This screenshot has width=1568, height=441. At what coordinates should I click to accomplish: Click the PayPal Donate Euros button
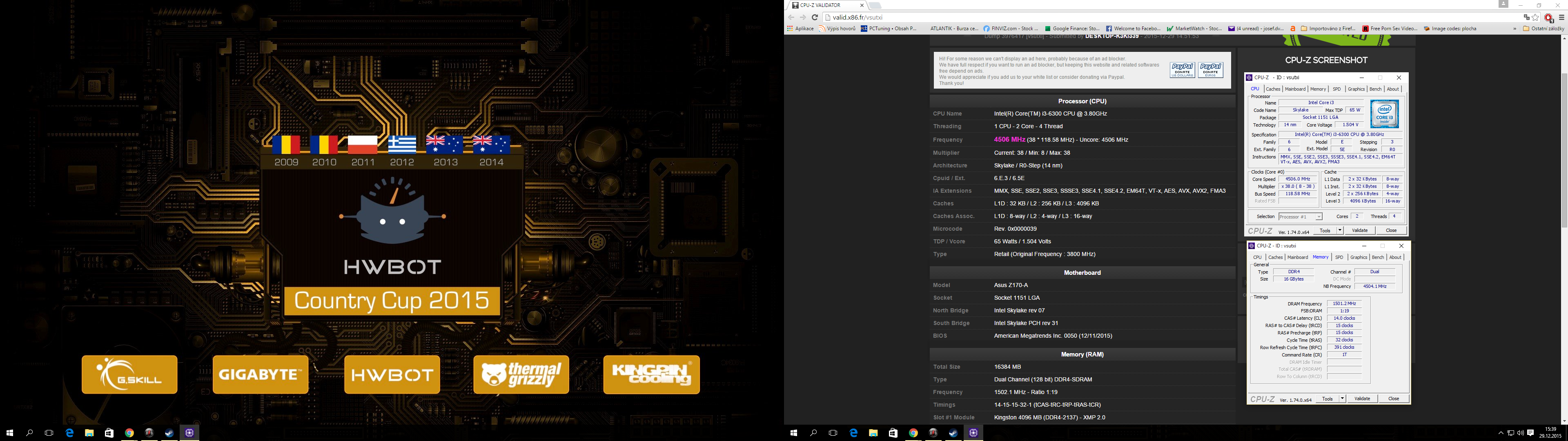pyautogui.click(x=1211, y=70)
